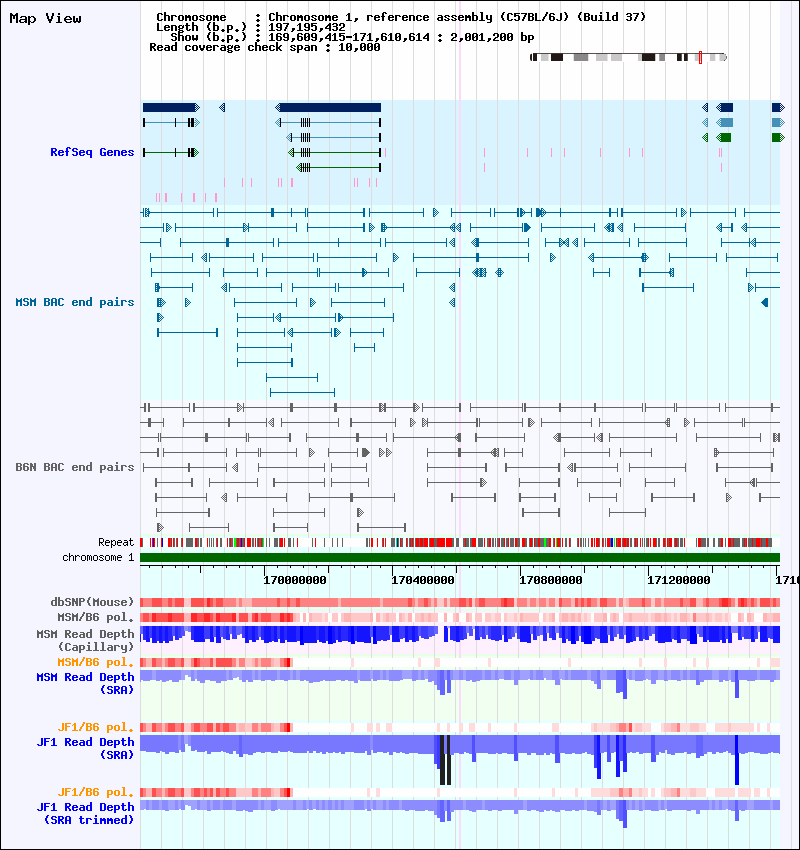
Task: Click the Read coverage check span text
Action: point(264,47)
